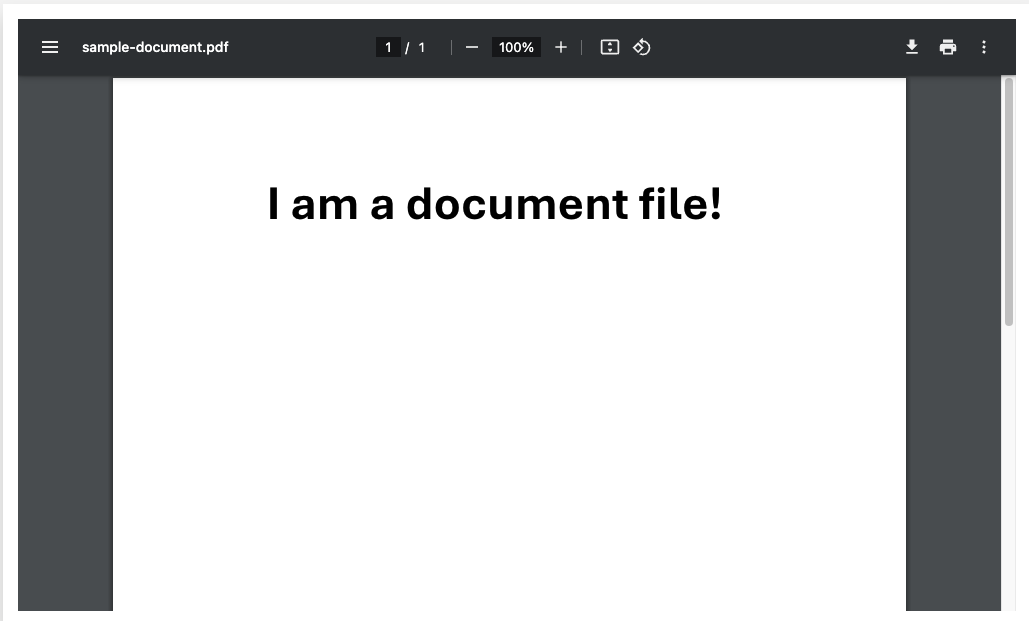Open the more options dropdown menu

click(x=983, y=47)
